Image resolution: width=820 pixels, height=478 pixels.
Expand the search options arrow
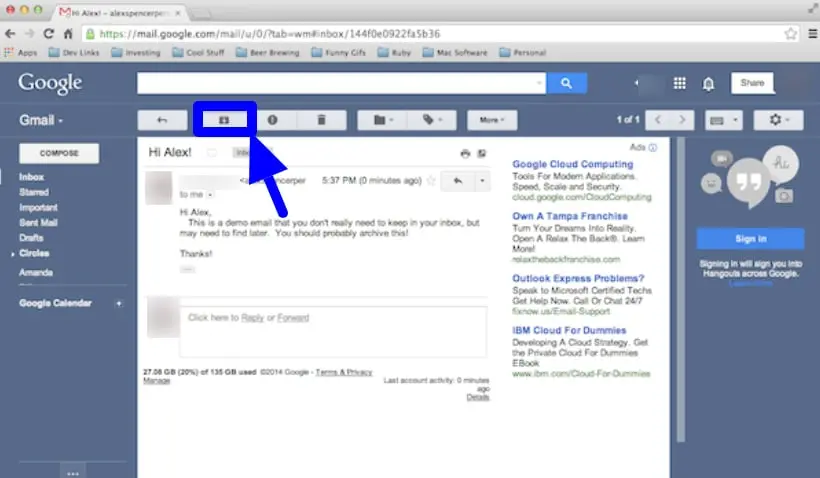539,83
